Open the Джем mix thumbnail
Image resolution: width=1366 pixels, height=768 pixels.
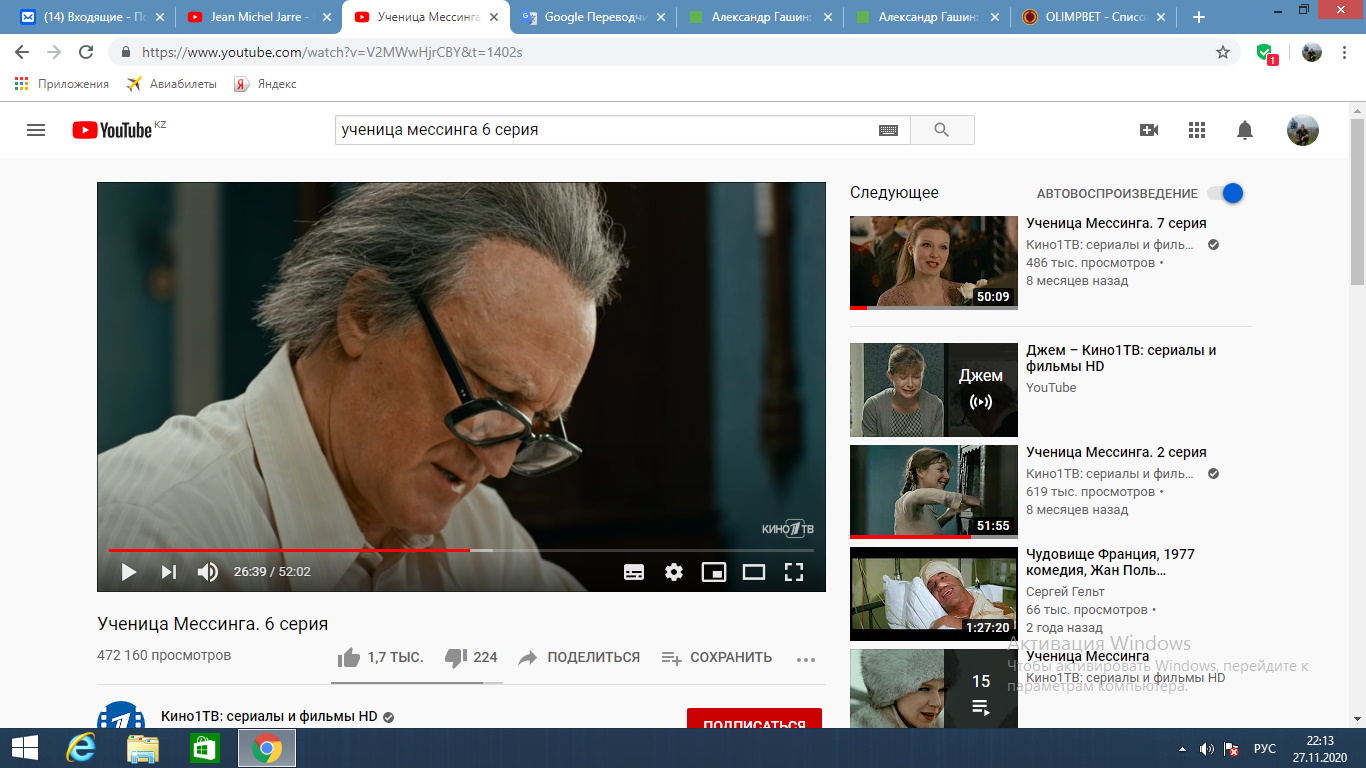(933, 390)
